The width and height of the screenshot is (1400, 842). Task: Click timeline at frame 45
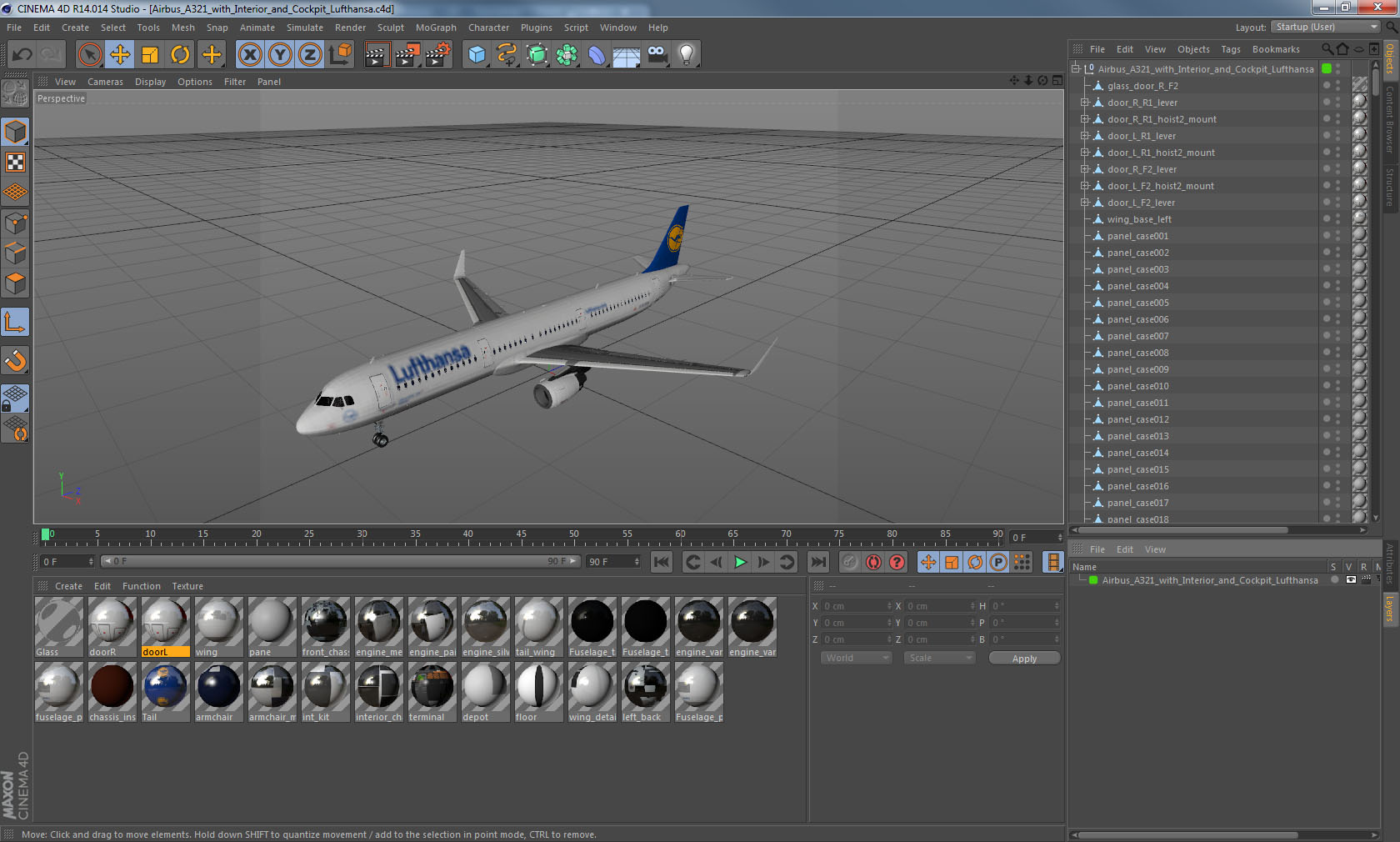pos(521,536)
